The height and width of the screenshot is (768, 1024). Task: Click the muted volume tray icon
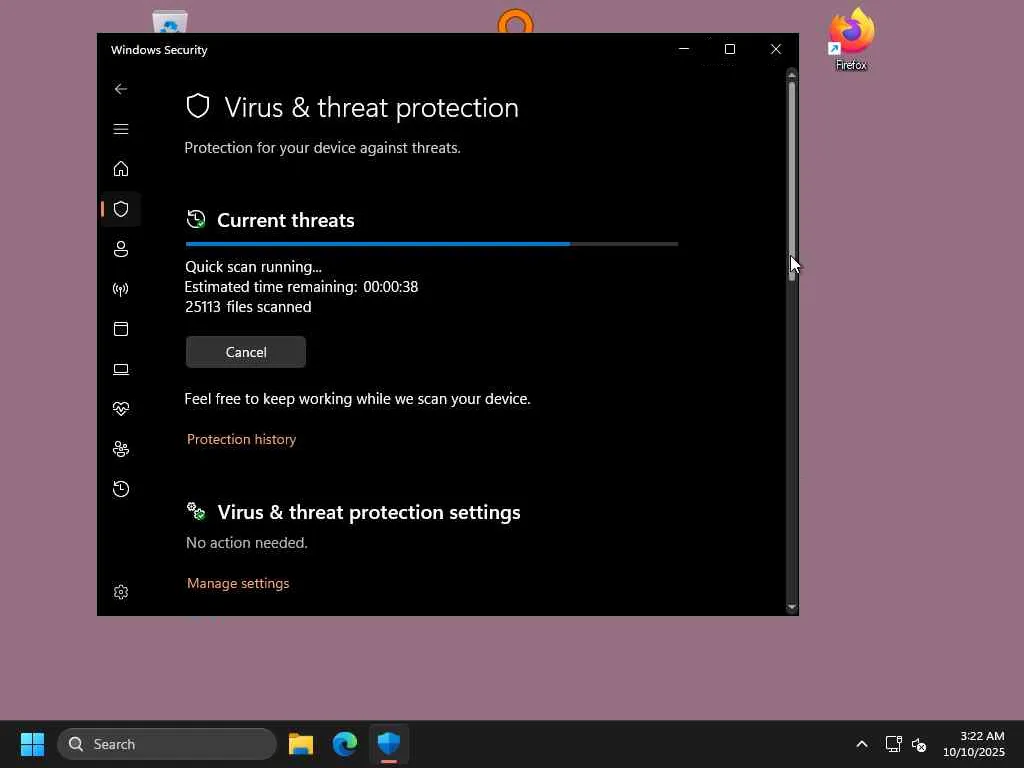click(x=919, y=744)
